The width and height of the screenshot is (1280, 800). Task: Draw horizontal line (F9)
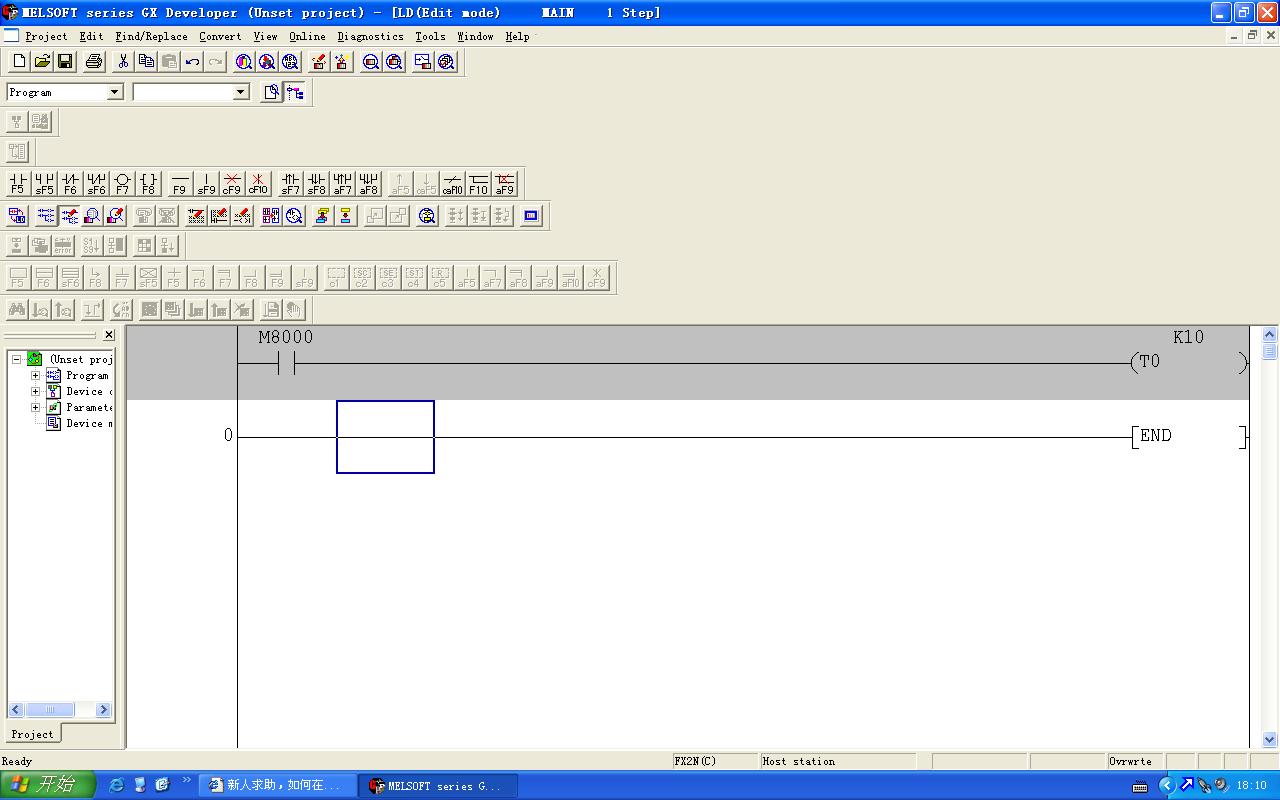(179, 184)
